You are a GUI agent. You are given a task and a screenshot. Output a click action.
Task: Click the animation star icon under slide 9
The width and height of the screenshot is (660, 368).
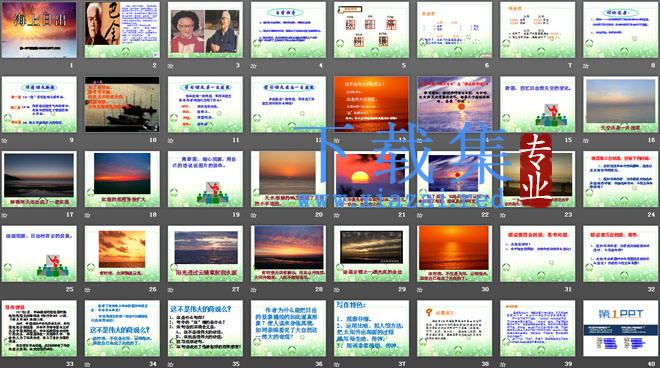pyautogui.click(x=4, y=141)
